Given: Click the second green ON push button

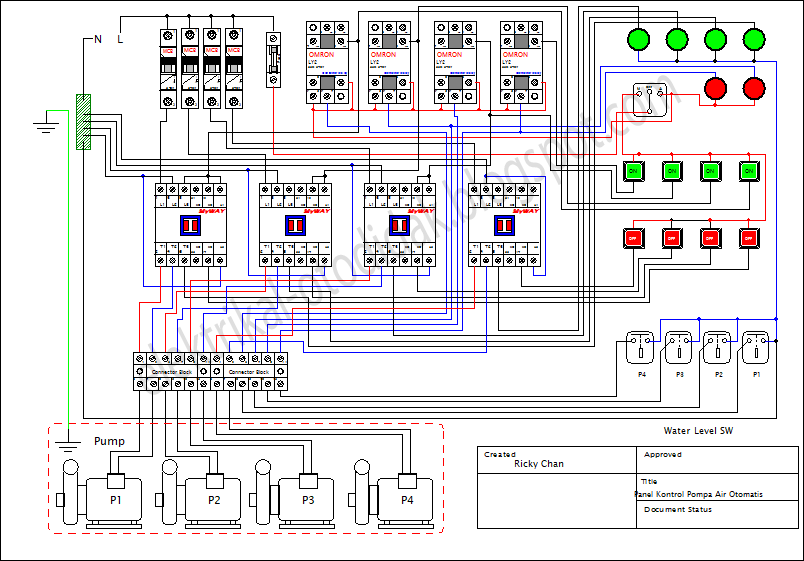Looking at the screenshot, I should [x=672, y=171].
